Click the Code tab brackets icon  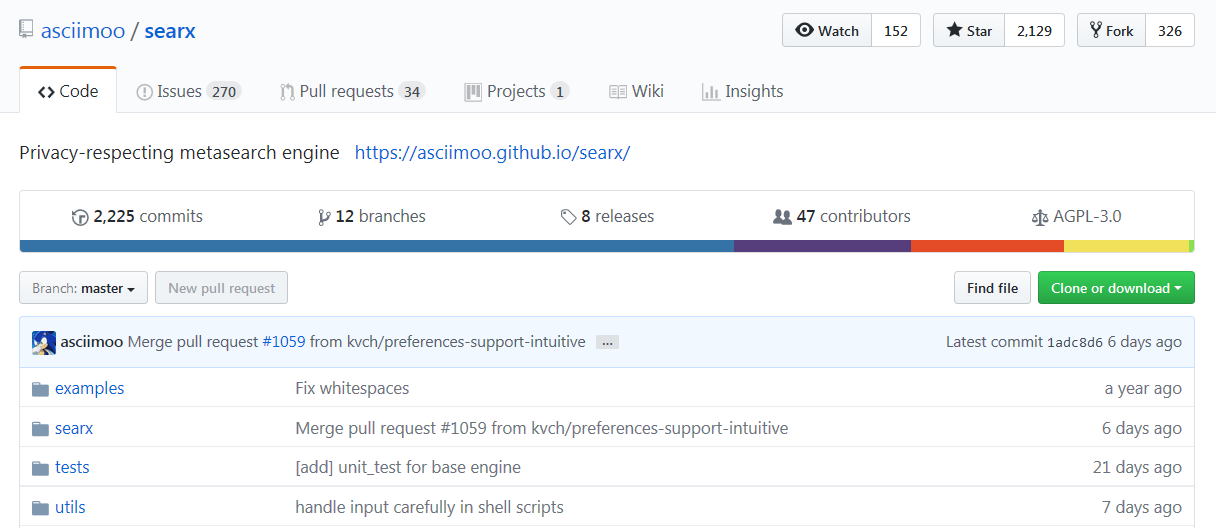[x=46, y=92]
